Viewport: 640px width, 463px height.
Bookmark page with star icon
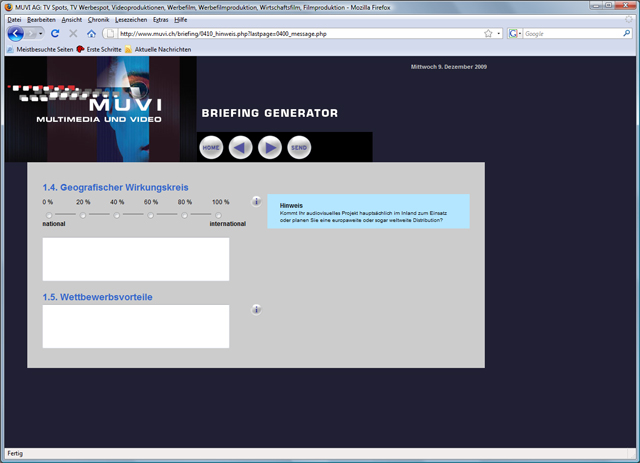[488, 33]
